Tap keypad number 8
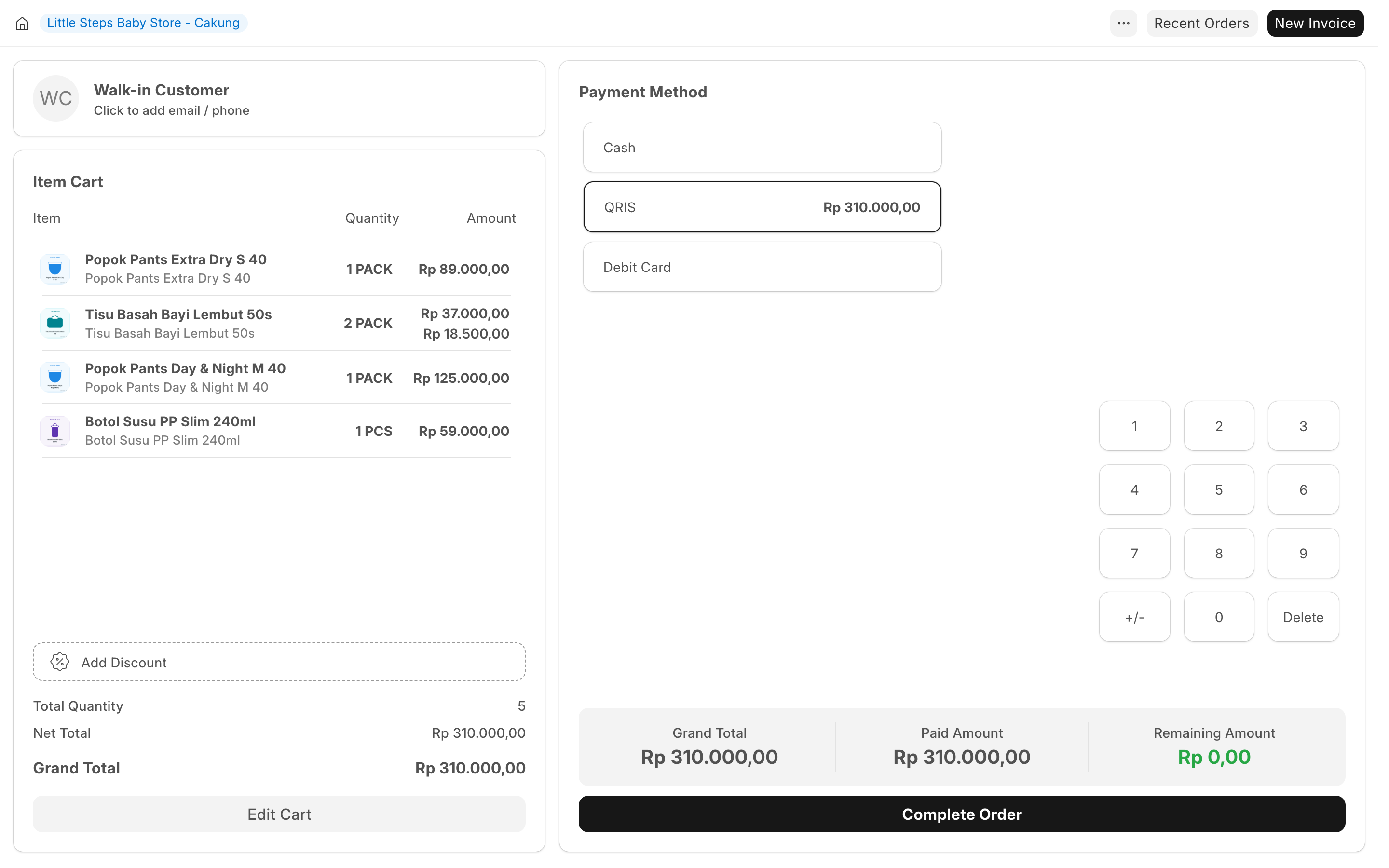 coord(1219,554)
